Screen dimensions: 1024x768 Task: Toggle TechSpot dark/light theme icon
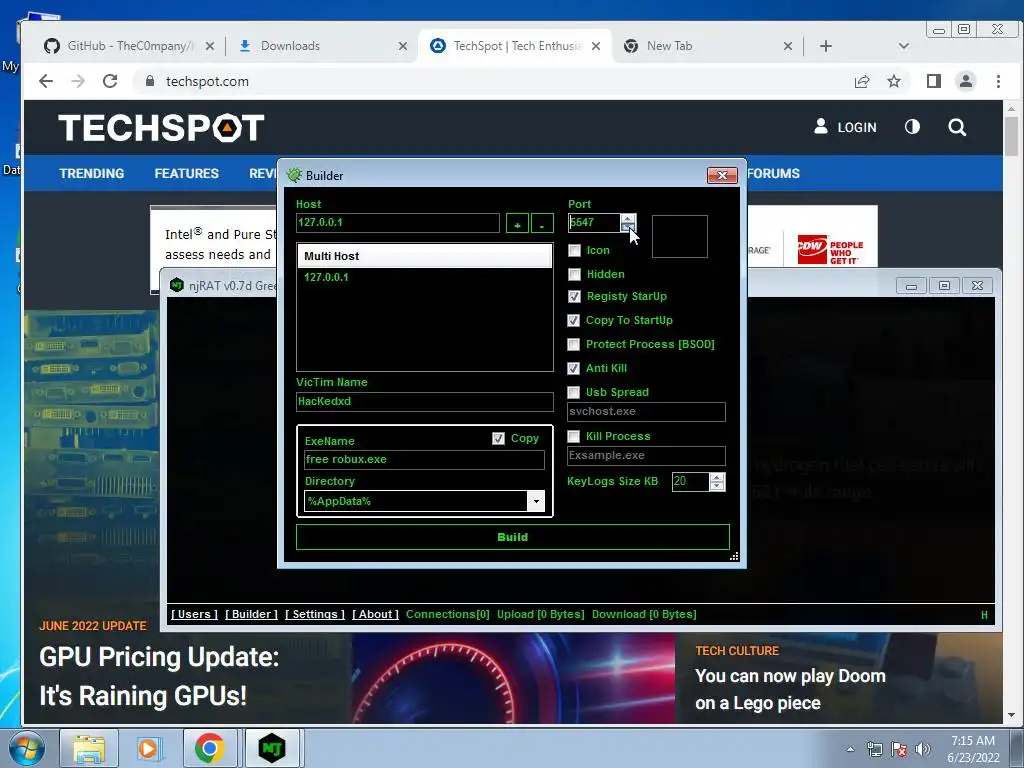click(912, 127)
